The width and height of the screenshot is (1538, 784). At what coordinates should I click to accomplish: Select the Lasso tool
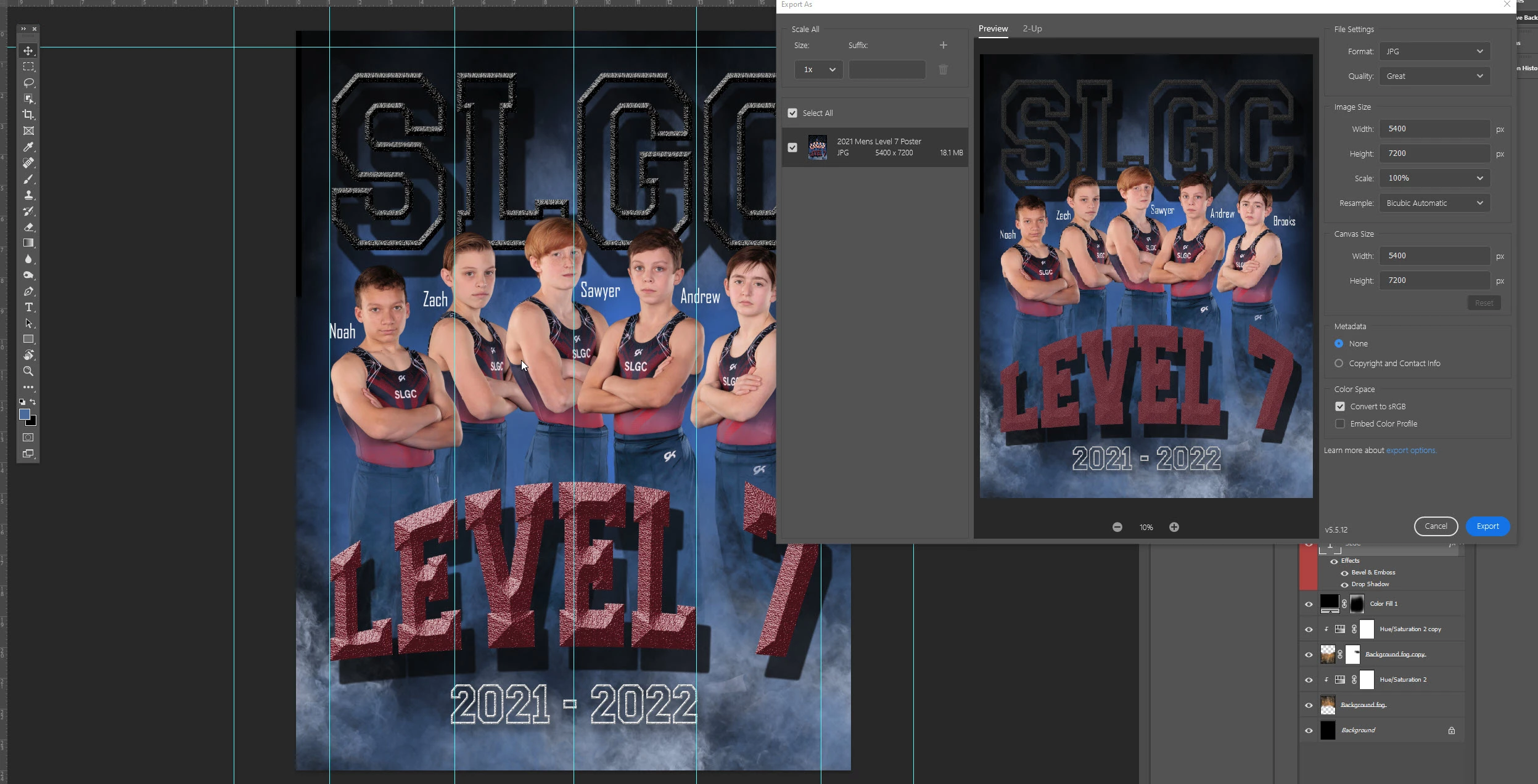click(28, 83)
